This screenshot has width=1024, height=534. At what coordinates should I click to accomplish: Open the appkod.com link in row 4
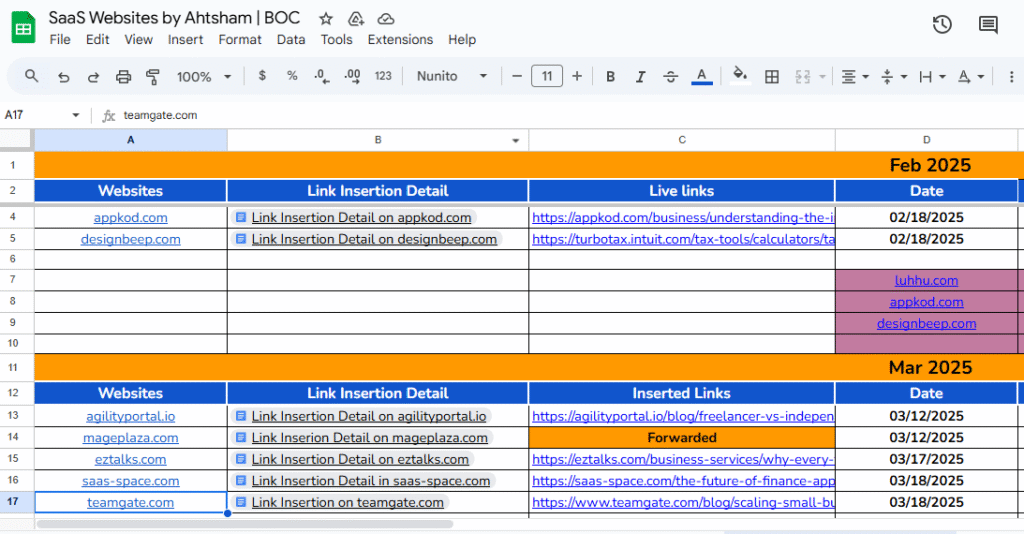click(x=131, y=218)
